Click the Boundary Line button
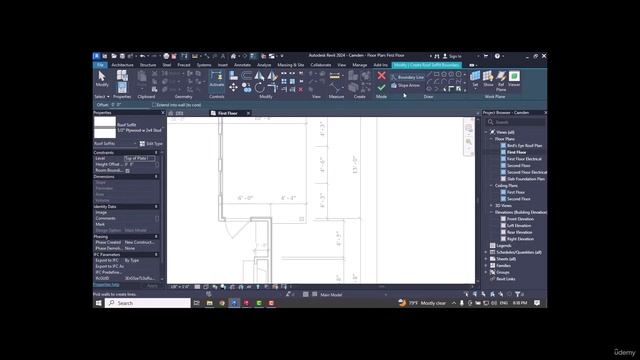This screenshot has height=360, width=640. [x=407, y=77]
